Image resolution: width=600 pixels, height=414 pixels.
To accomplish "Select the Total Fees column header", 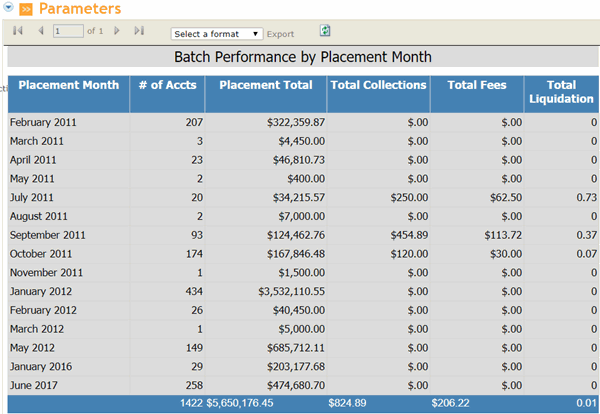I will (x=476, y=85).
